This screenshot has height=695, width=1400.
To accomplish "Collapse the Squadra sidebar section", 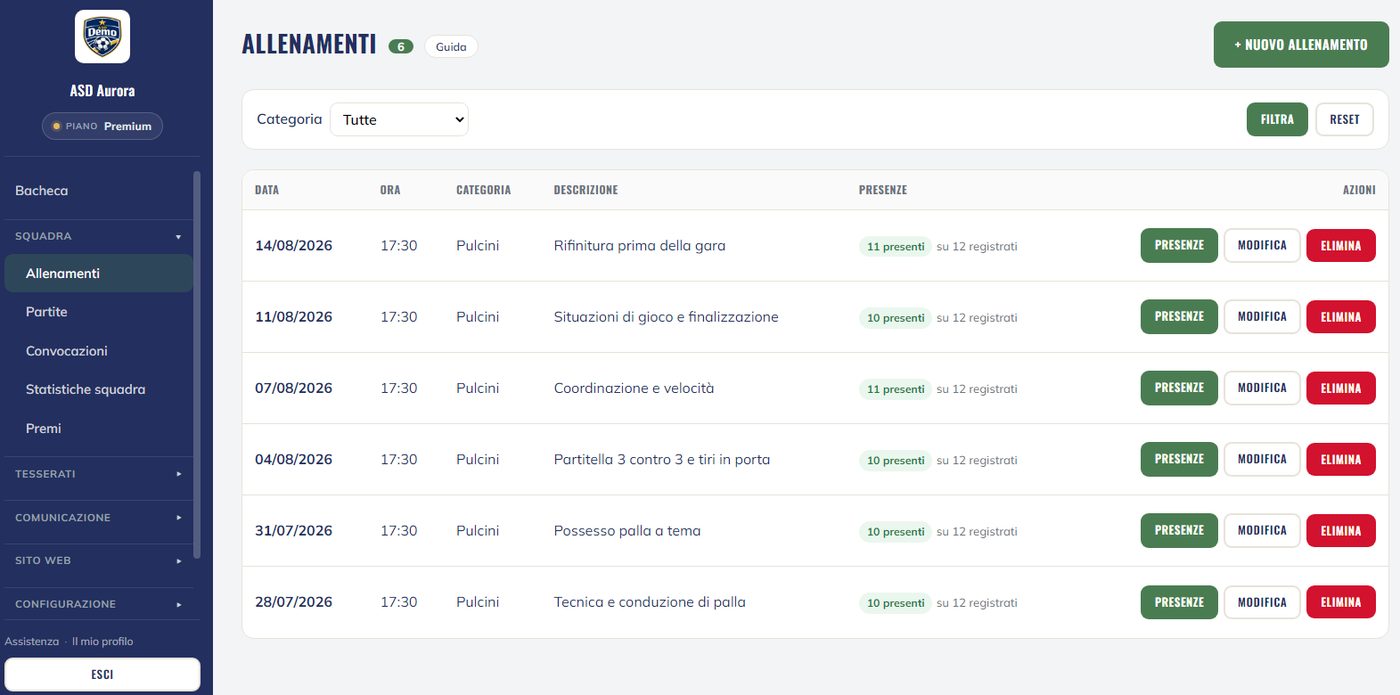I will (x=98, y=236).
